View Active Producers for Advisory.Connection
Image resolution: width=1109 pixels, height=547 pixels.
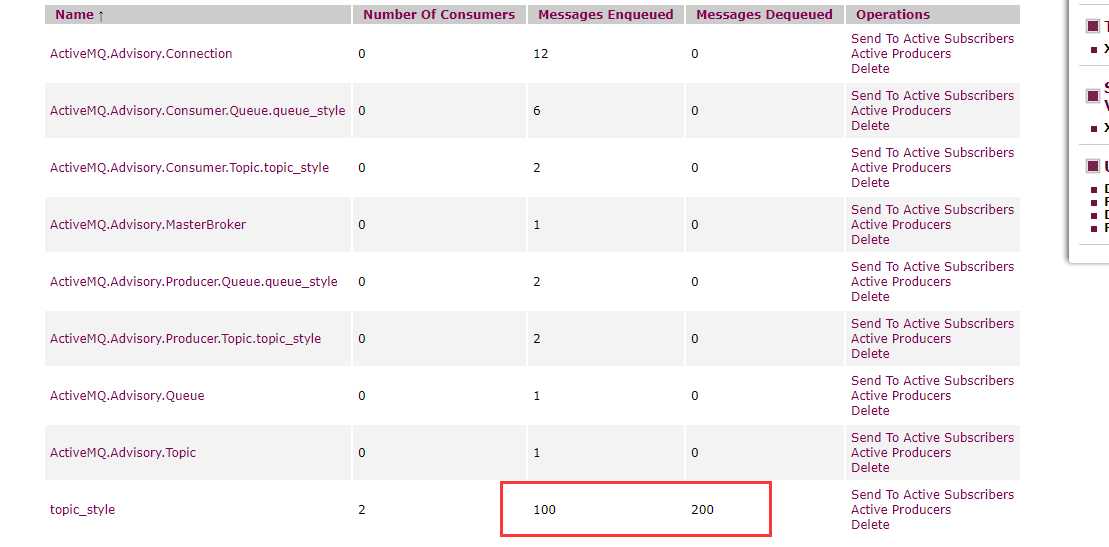(x=900, y=54)
